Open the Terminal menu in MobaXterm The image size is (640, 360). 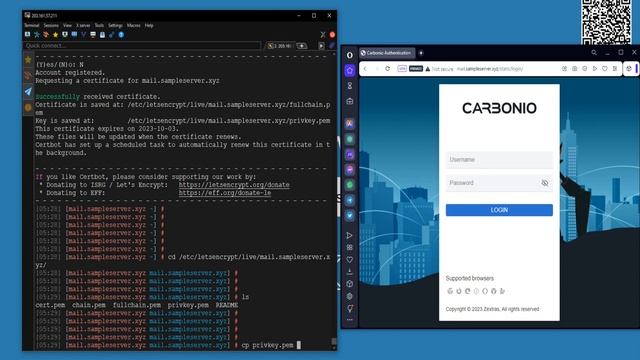31,25
